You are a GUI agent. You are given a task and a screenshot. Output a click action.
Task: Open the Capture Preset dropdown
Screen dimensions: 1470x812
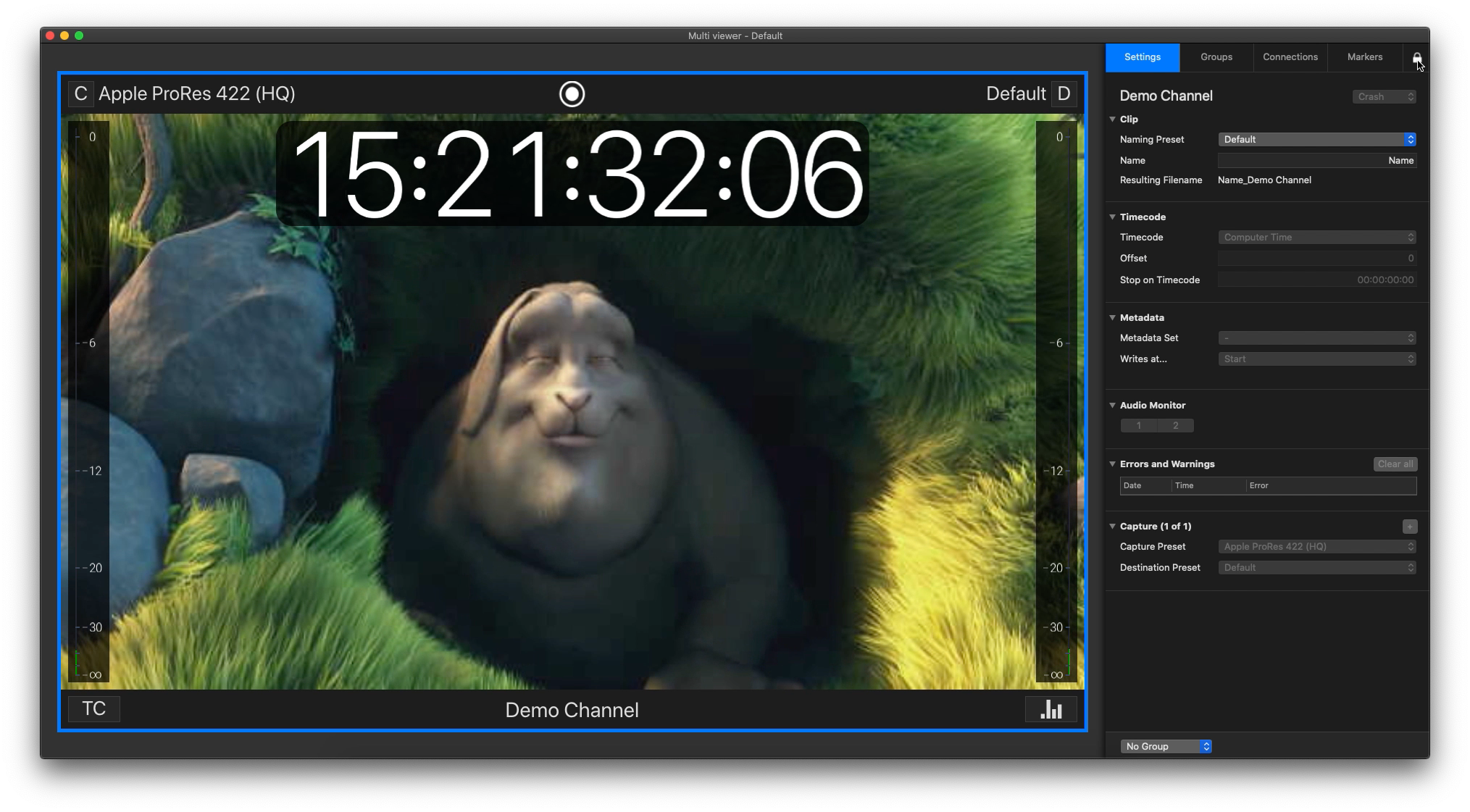pos(1316,547)
